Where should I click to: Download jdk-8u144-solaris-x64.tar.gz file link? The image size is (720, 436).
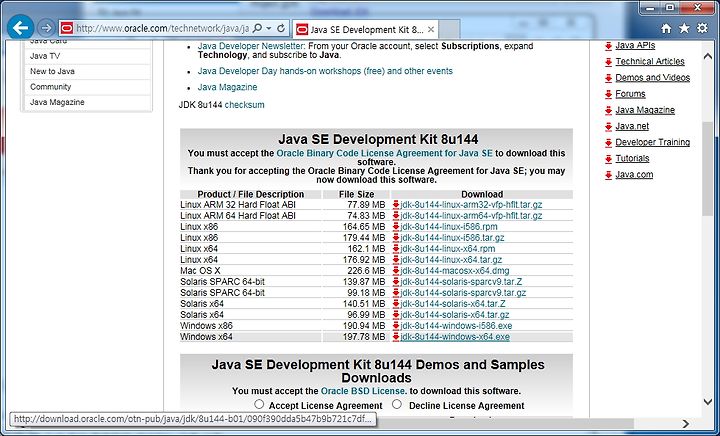tap(455, 315)
